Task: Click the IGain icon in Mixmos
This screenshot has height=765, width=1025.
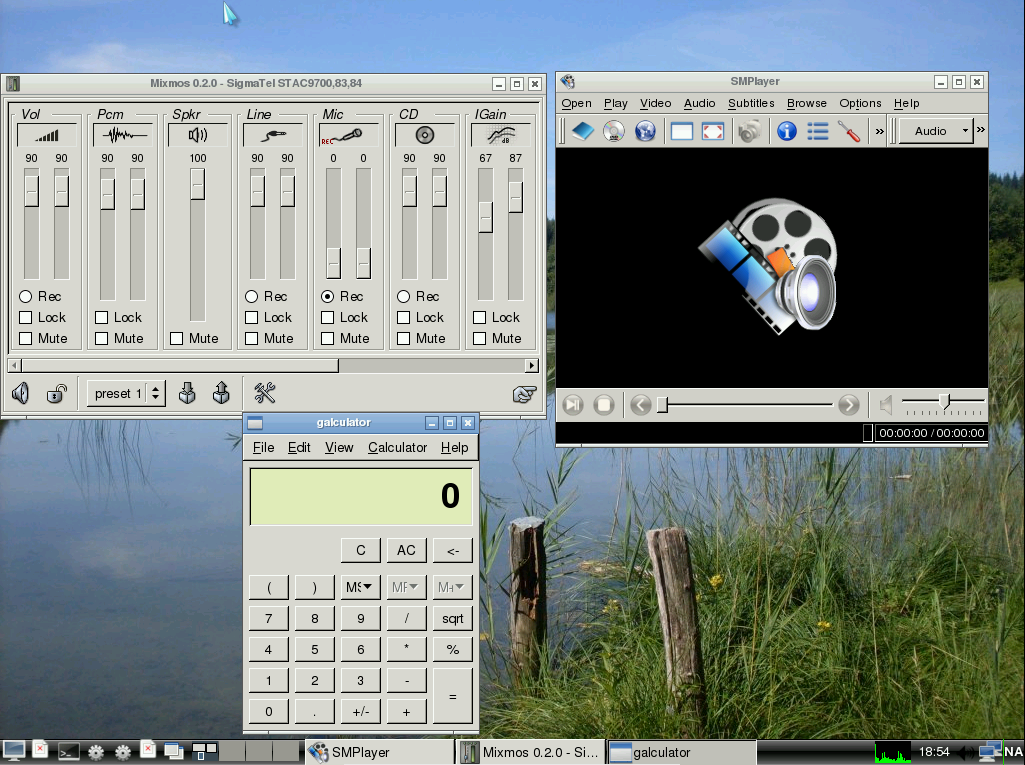Action: click(500, 135)
